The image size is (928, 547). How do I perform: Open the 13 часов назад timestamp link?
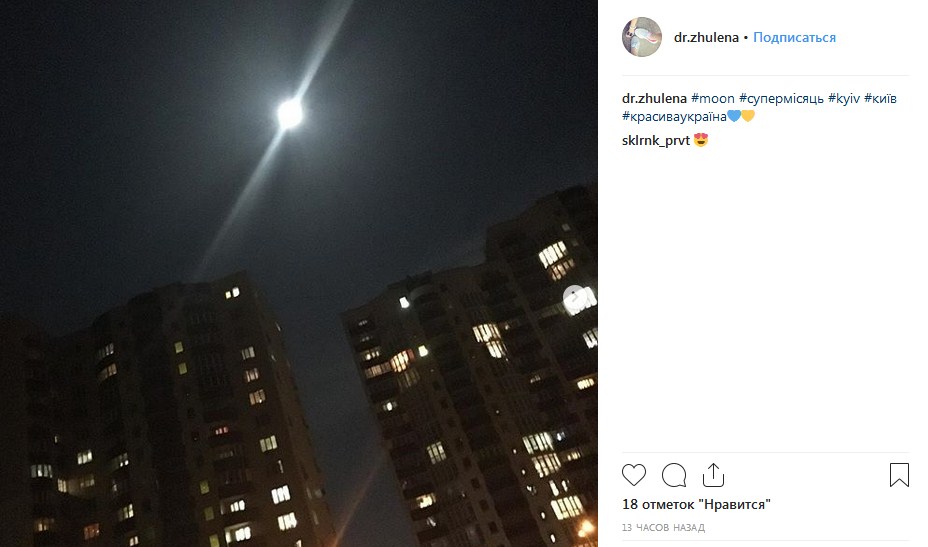click(x=663, y=527)
